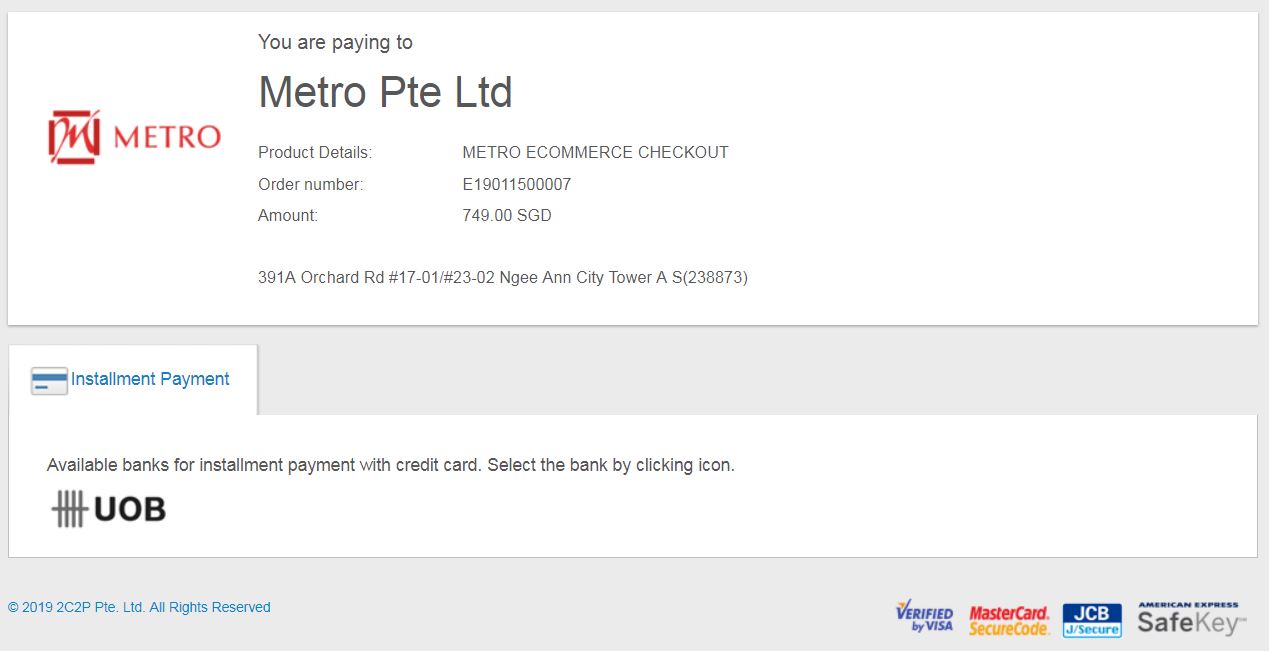The width and height of the screenshot is (1269, 651).
Task: Click the Order number label
Action: (311, 184)
